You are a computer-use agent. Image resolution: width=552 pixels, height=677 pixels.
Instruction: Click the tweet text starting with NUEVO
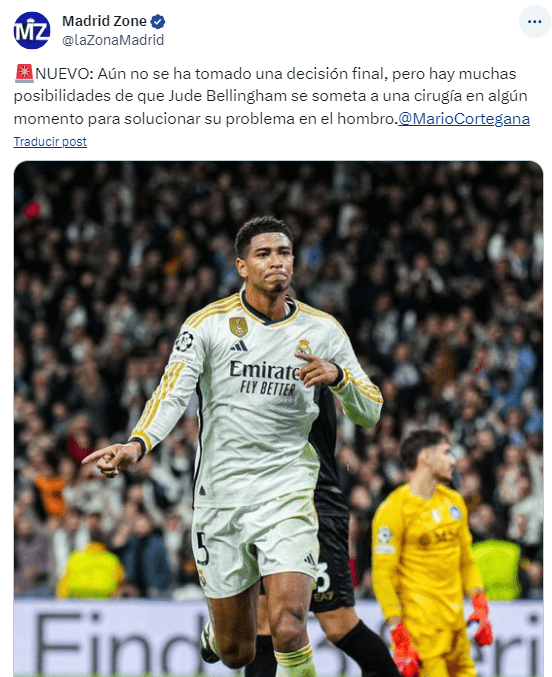coord(272,96)
